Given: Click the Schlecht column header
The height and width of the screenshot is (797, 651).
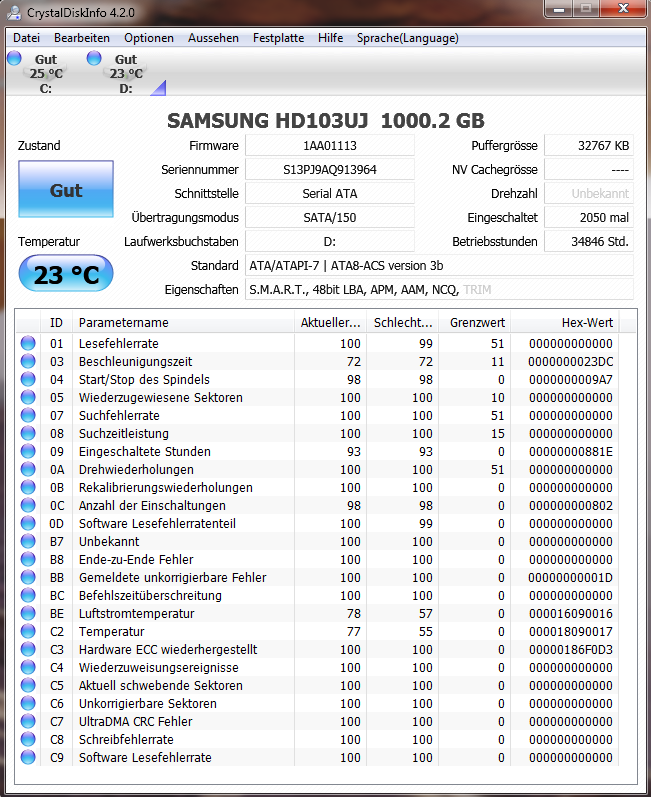Looking at the screenshot, I should click(403, 322).
